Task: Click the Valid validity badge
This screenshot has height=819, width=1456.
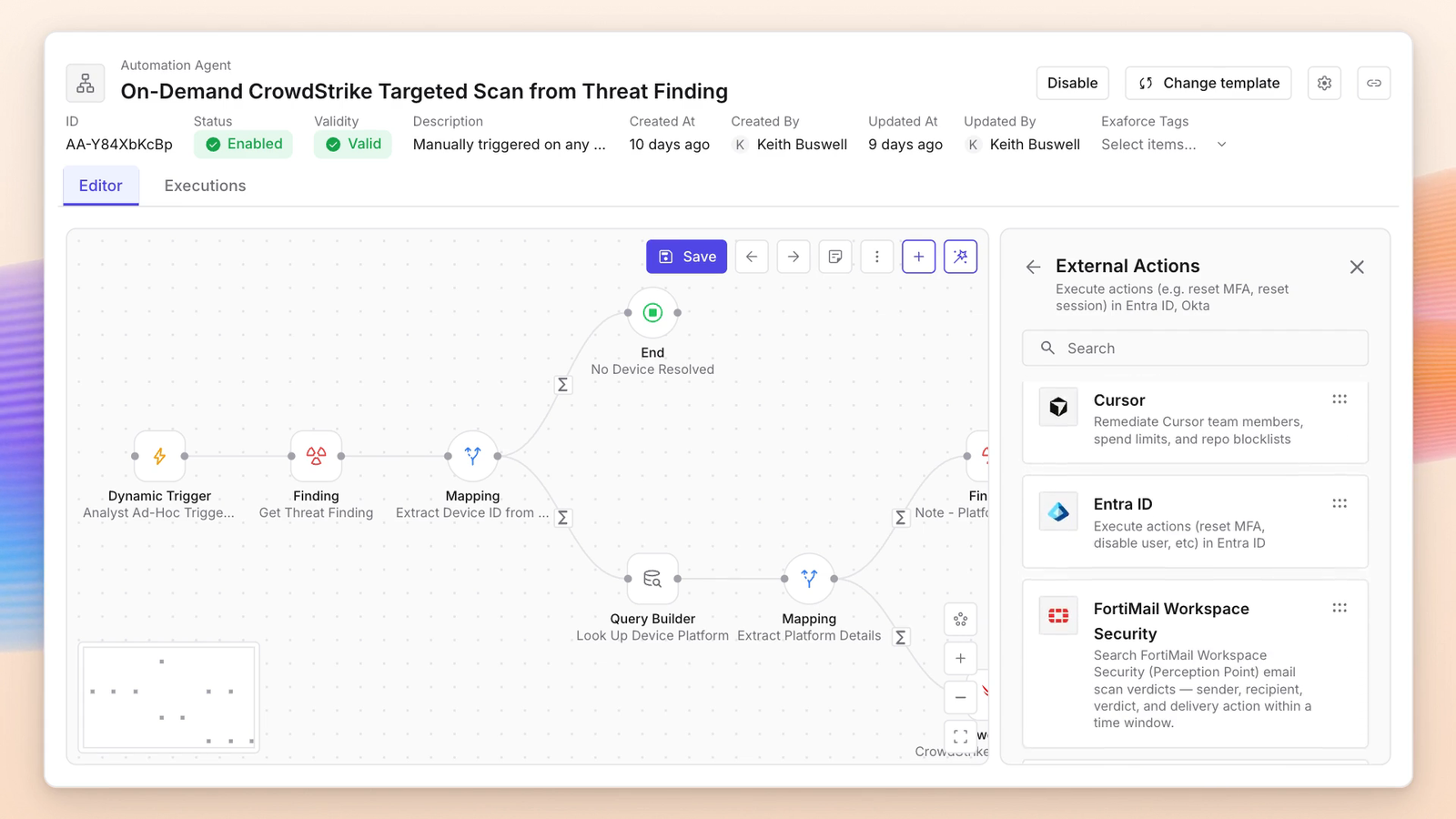Action: [353, 144]
